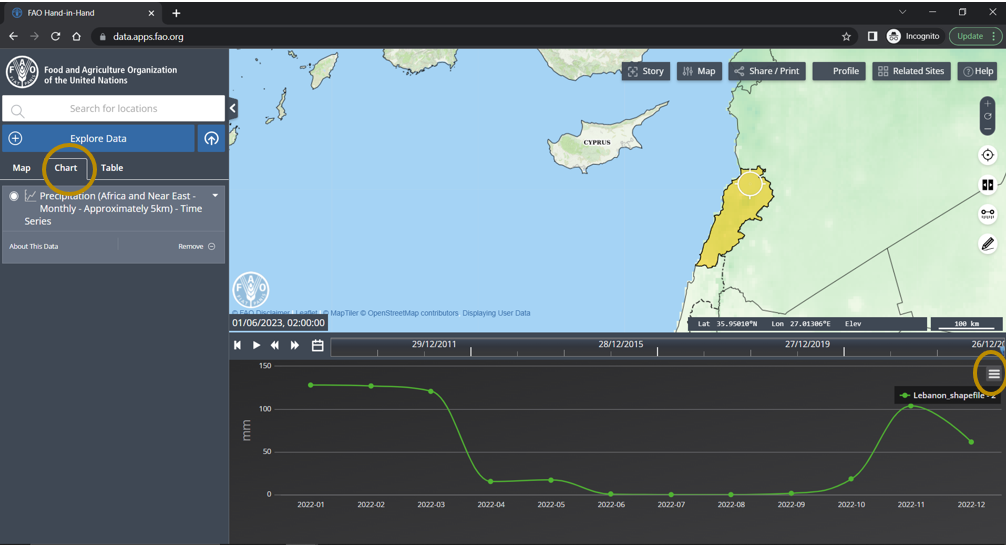Click the pencil draw tool icon
The height and width of the screenshot is (546, 1006).
(x=987, y=243)
